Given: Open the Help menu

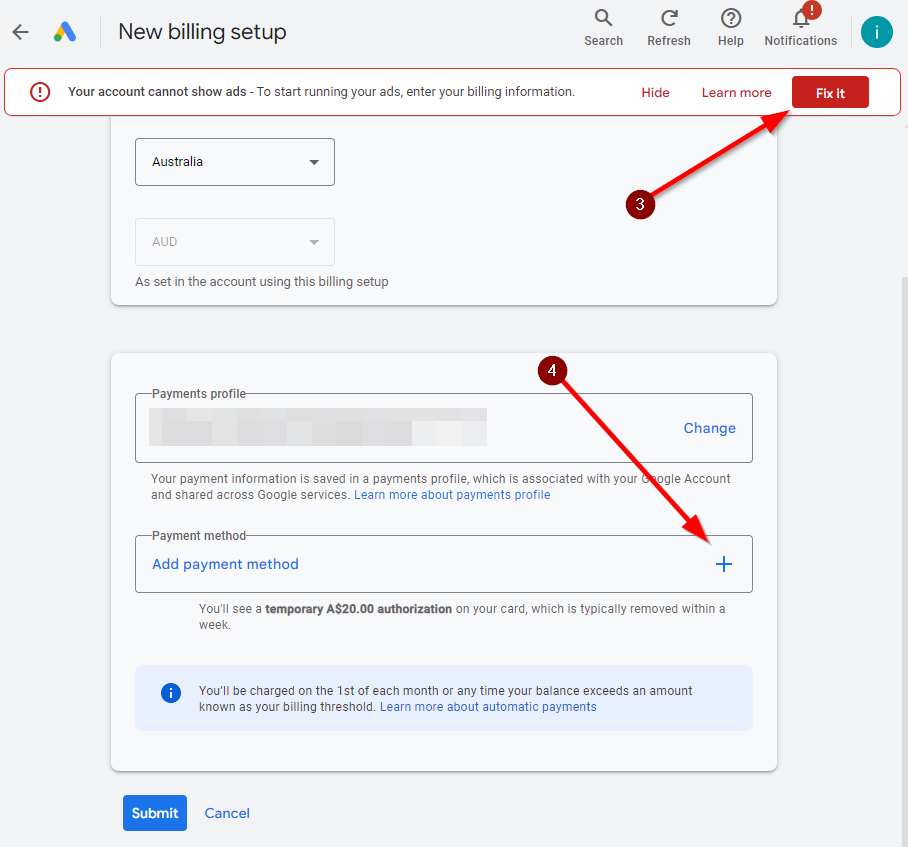Looking at the screenshot, I should [x=731, y=27].
